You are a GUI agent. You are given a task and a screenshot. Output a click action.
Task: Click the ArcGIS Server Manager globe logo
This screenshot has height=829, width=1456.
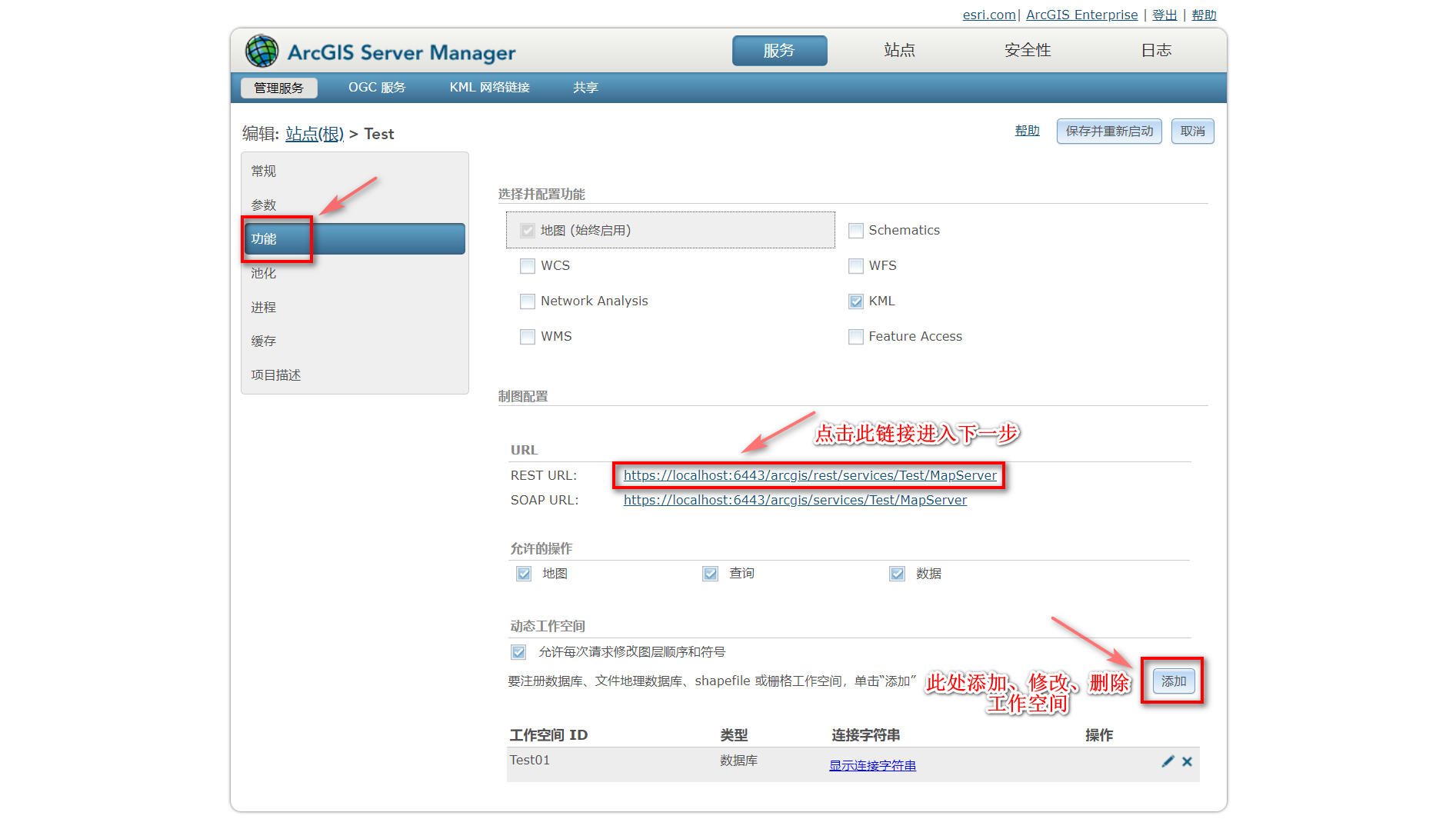pyautogui.click(x=262, y=51)
